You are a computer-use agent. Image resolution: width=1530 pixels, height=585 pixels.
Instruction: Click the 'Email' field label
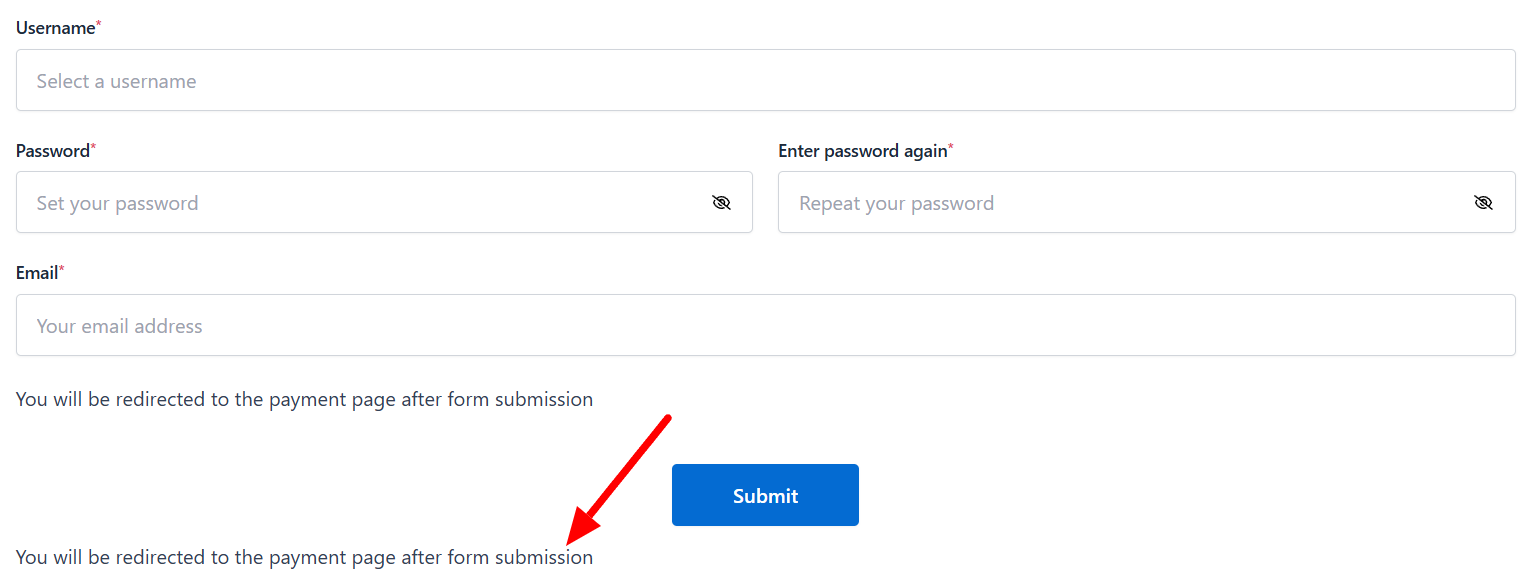36,273
